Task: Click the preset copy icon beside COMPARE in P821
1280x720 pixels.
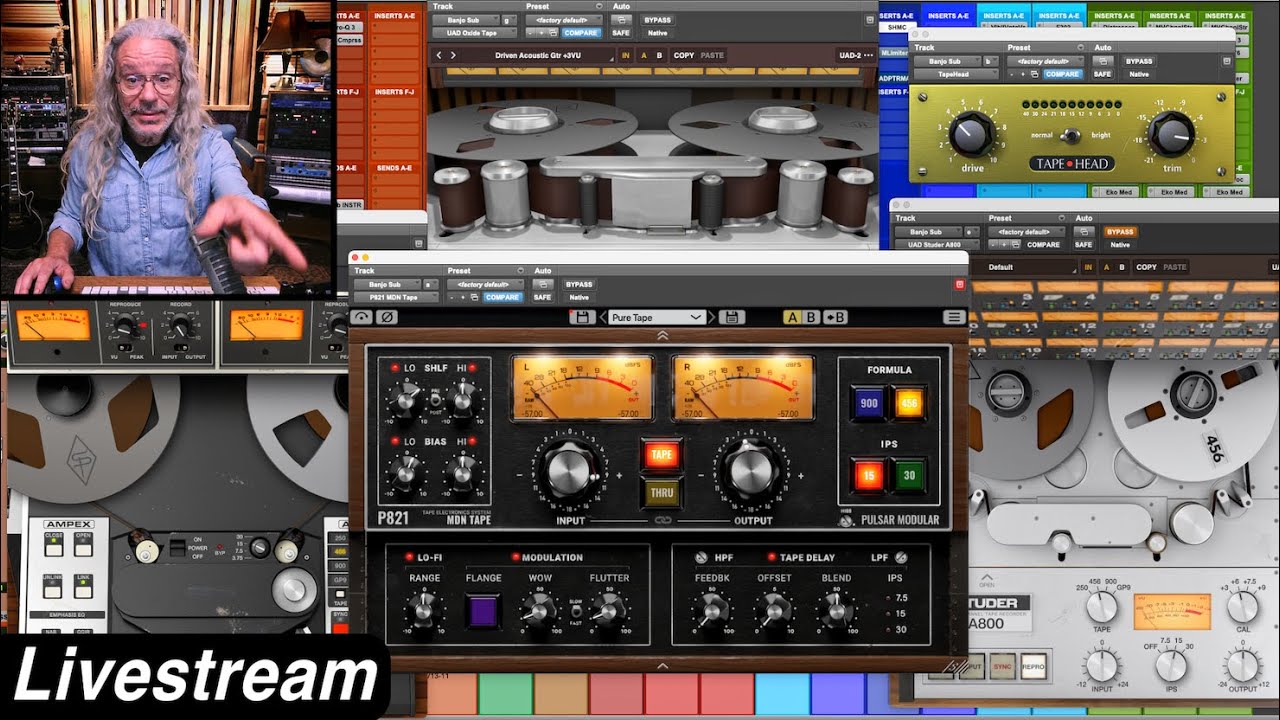Action: pyautogui.click(x=474, y=297)
